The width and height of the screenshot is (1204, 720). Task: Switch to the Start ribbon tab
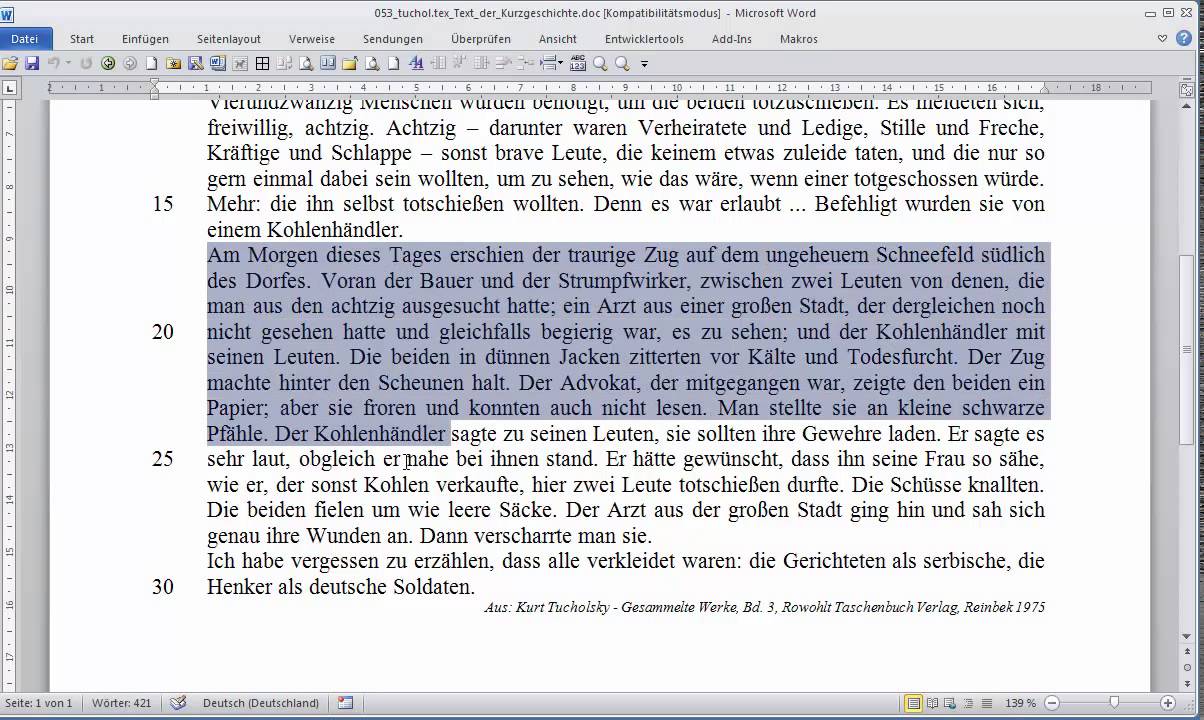(82, 39)
